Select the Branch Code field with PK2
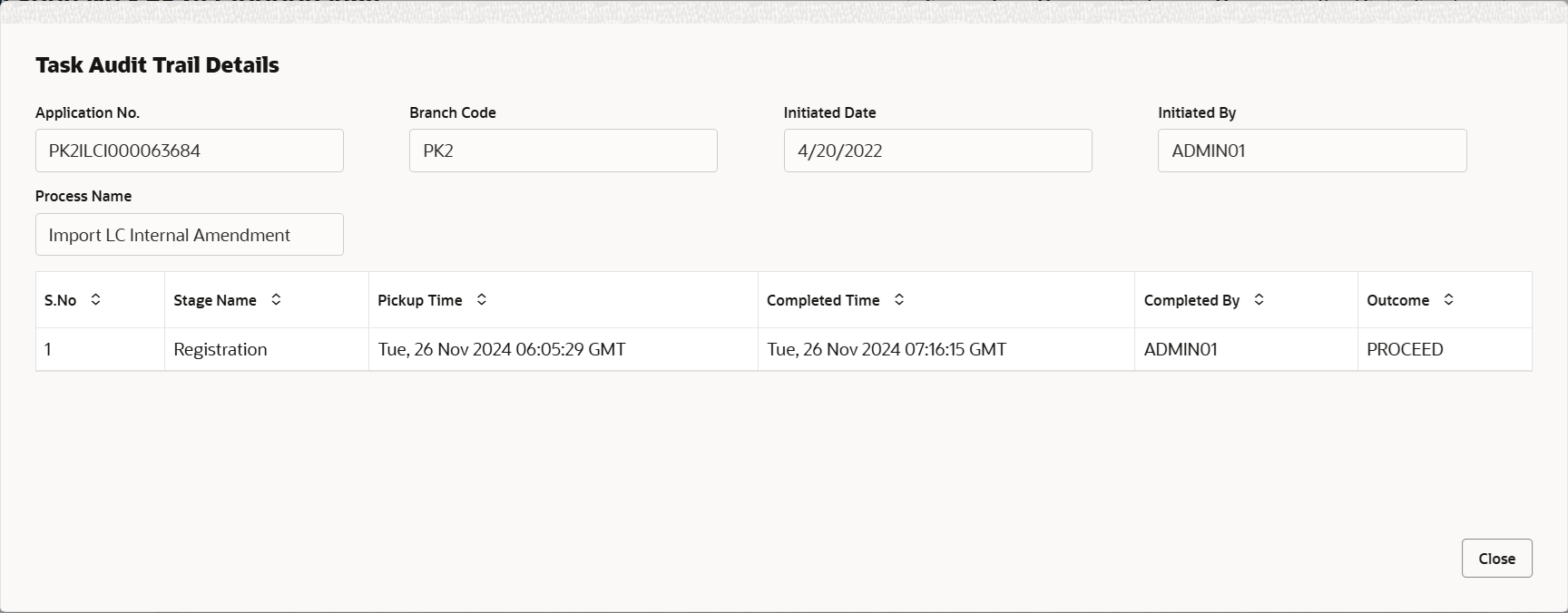This screenshot has height=613, width=1568. click(563, 151)
